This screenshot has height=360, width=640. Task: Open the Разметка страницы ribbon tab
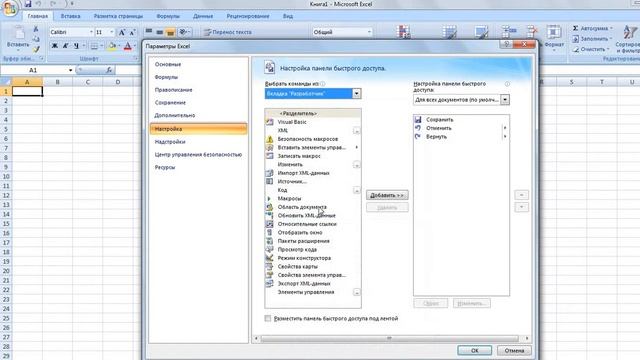[118, 16]
